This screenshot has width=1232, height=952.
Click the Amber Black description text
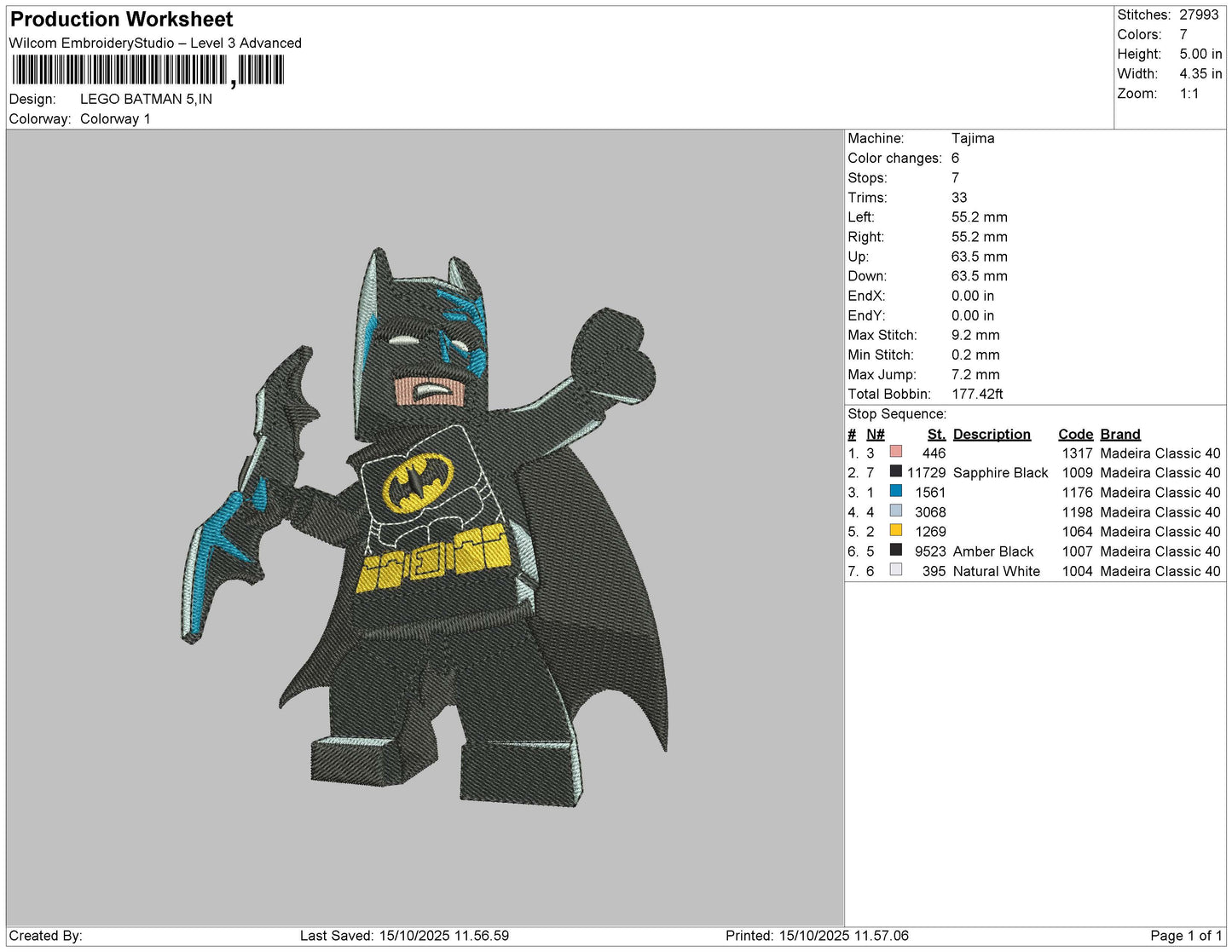(x=993, y=551)
